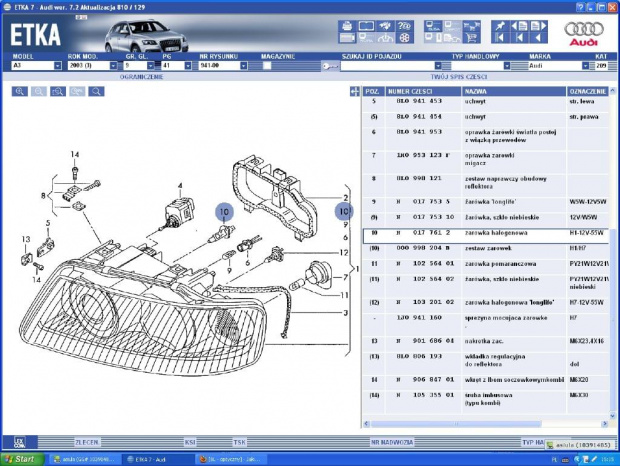Image resolution: width=620 pixels, height=466 pixels.
Task: Open the shopping cart icon
Action: (x=472, y=38)
